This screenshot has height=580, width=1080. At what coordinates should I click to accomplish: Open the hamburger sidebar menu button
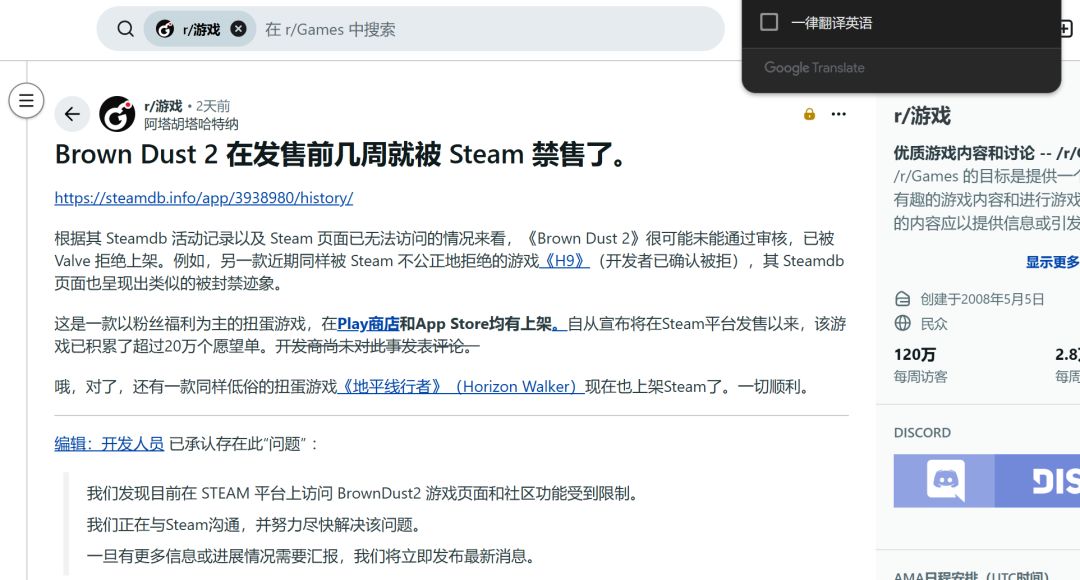26,101
